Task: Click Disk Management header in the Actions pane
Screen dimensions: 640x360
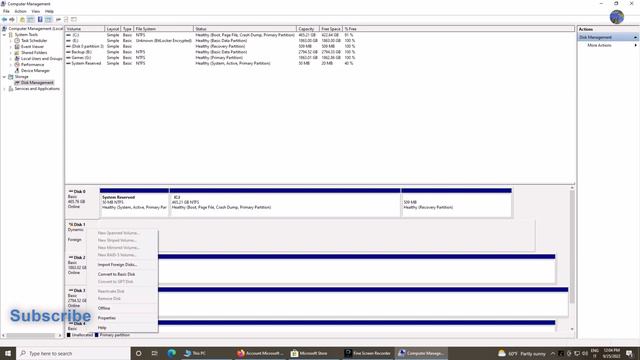Action: point(607,37)
